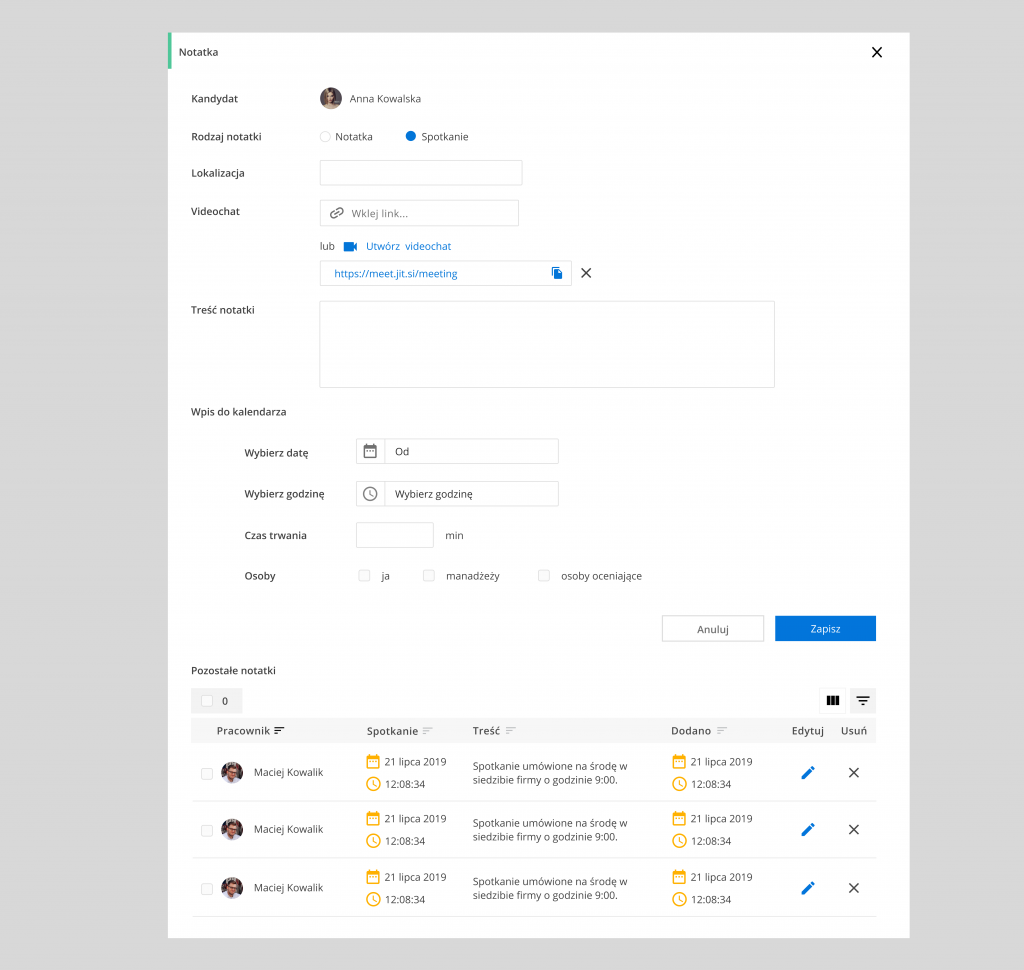1024x970 pixels.
Task: Close the Notatka dialog with X
Action: (x=876, y=52)
